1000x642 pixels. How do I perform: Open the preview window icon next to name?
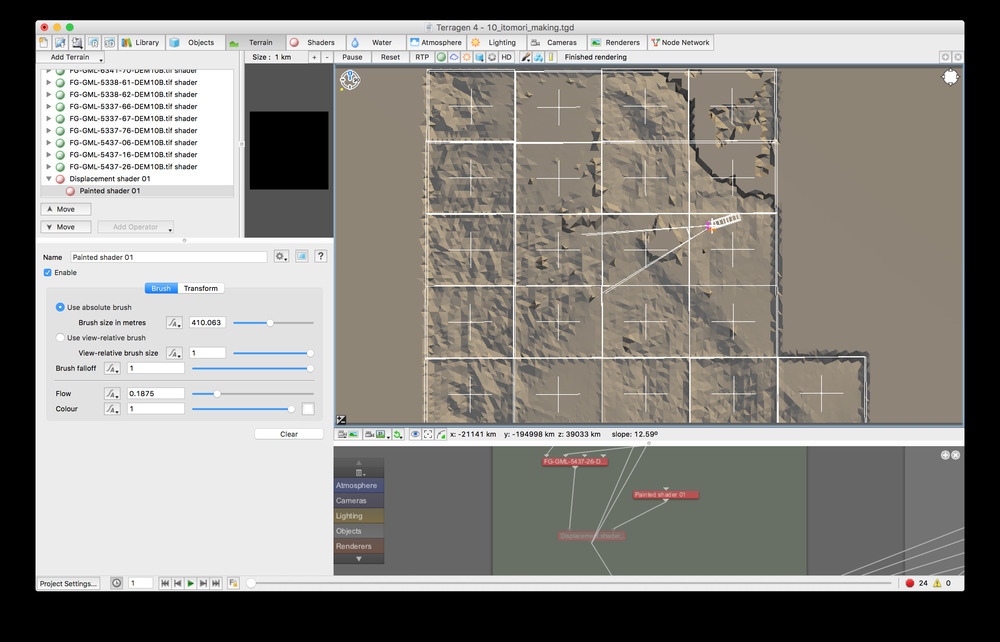302,256
